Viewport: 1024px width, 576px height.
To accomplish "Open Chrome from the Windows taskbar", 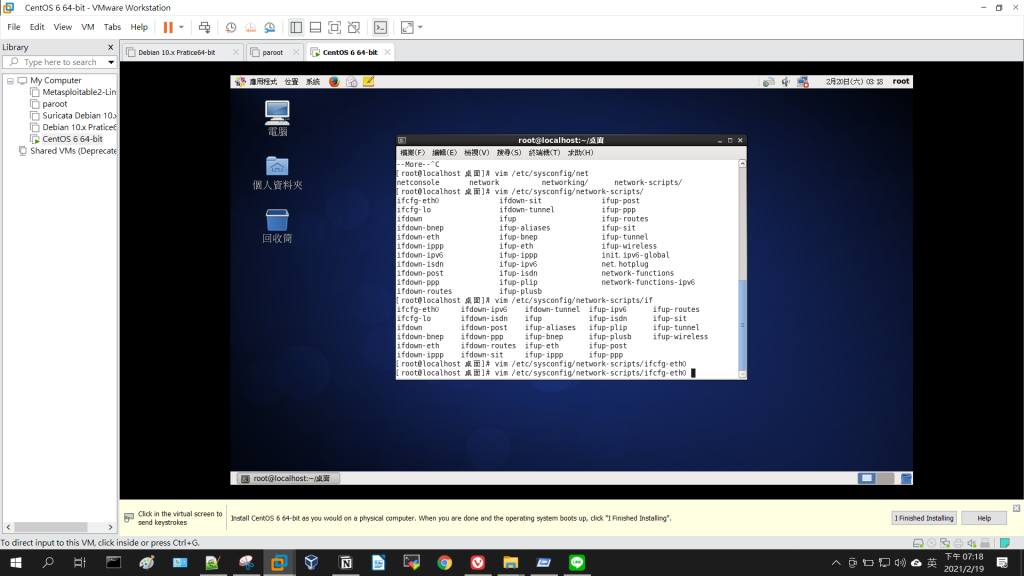I will tap(444, 562).
